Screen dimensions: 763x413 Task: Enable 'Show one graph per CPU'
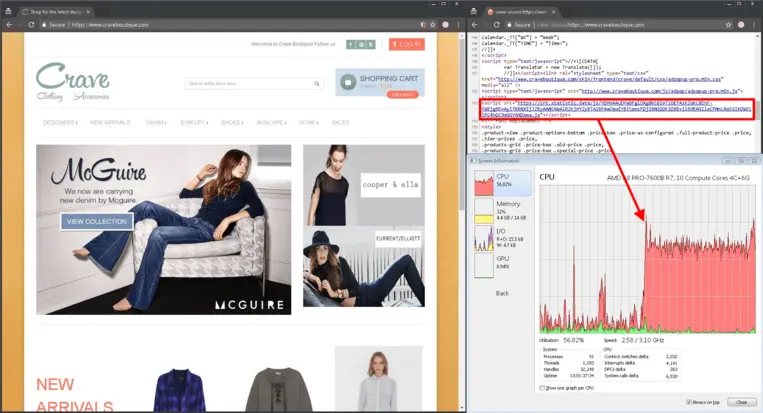tap(542, 388)
